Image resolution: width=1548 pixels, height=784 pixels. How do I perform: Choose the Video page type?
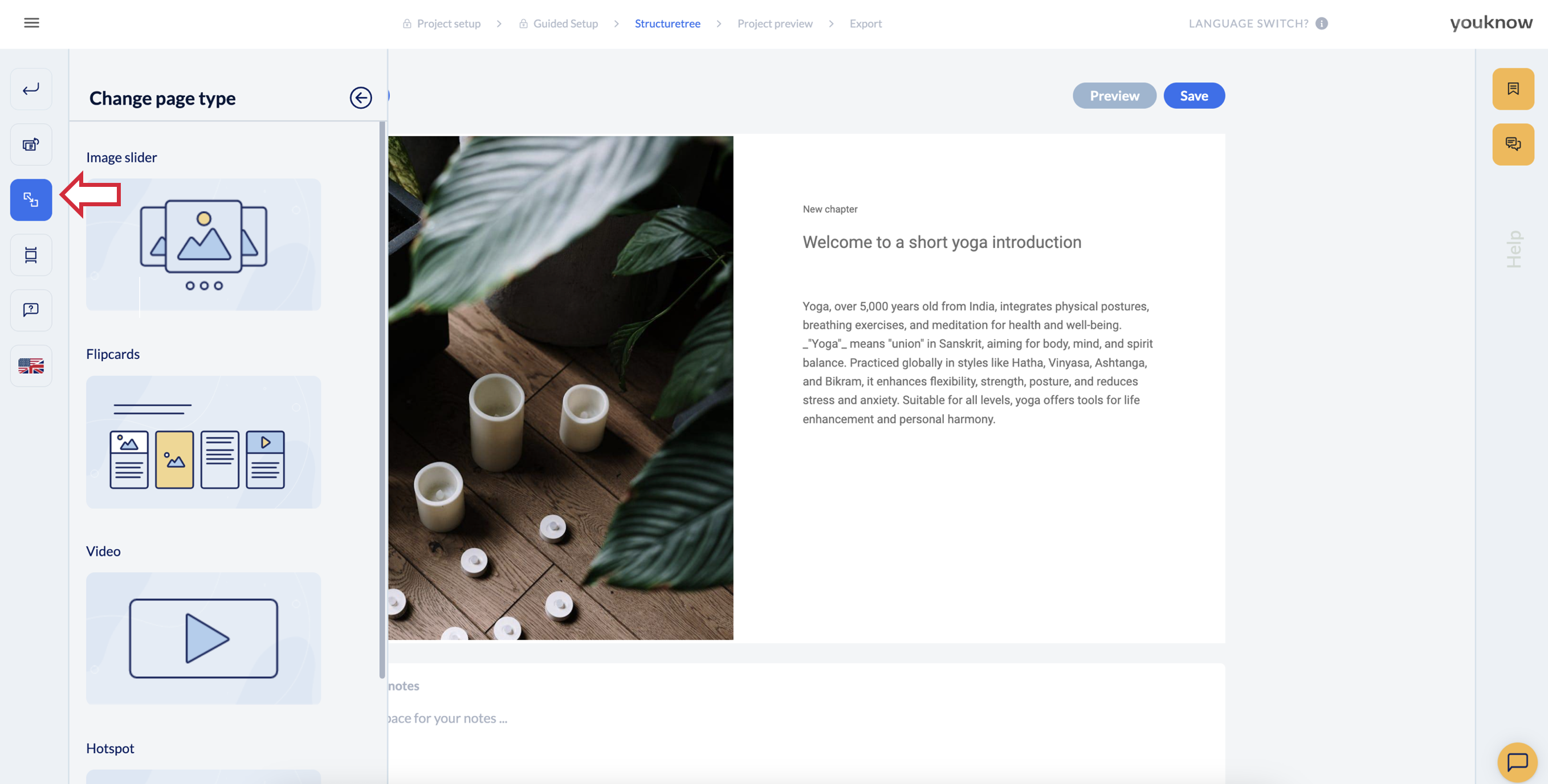[x=203, y=638]
